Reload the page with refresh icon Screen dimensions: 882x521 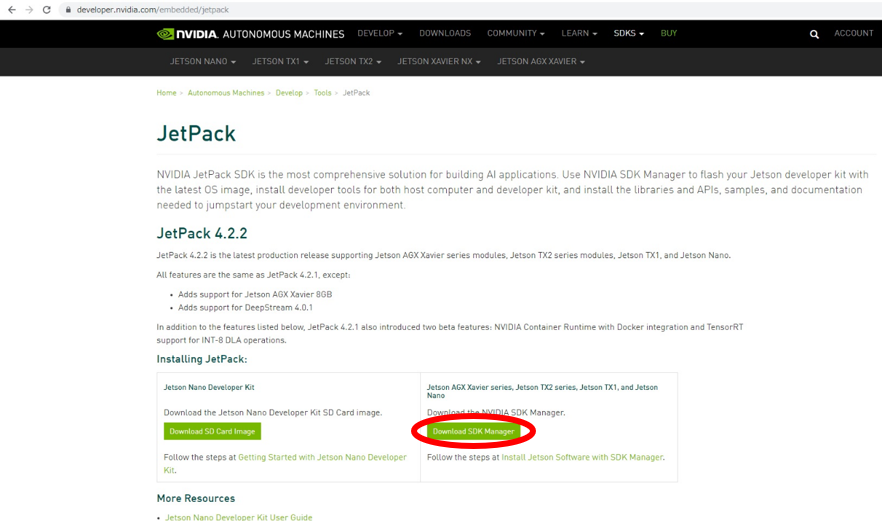point(47,10)
